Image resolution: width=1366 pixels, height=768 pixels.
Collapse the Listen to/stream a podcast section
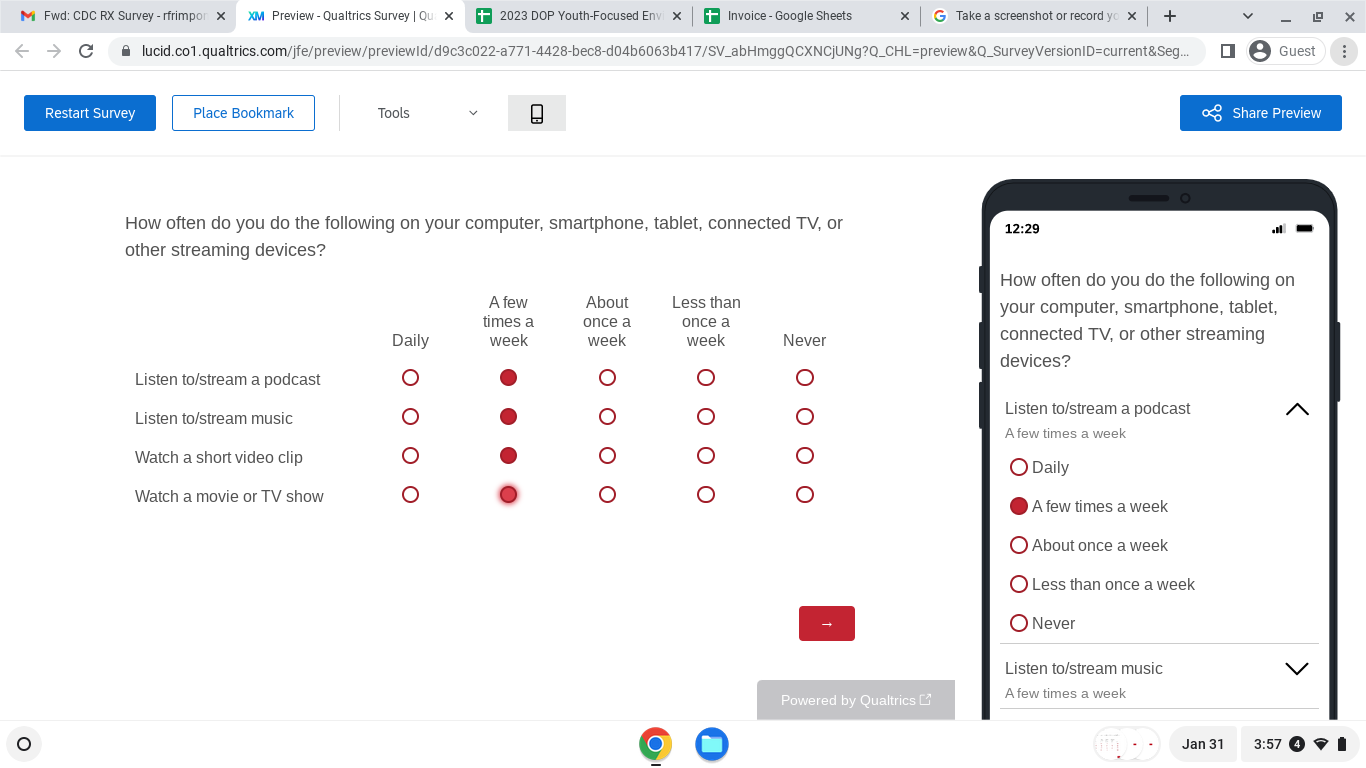click(x=1296, y=409)
